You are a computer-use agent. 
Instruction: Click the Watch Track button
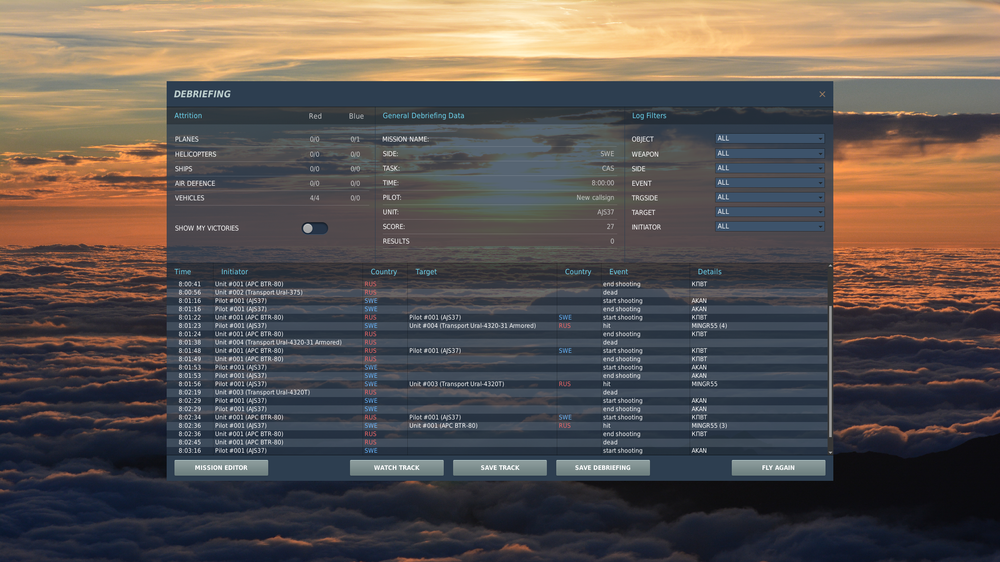[x=397, y=468]
